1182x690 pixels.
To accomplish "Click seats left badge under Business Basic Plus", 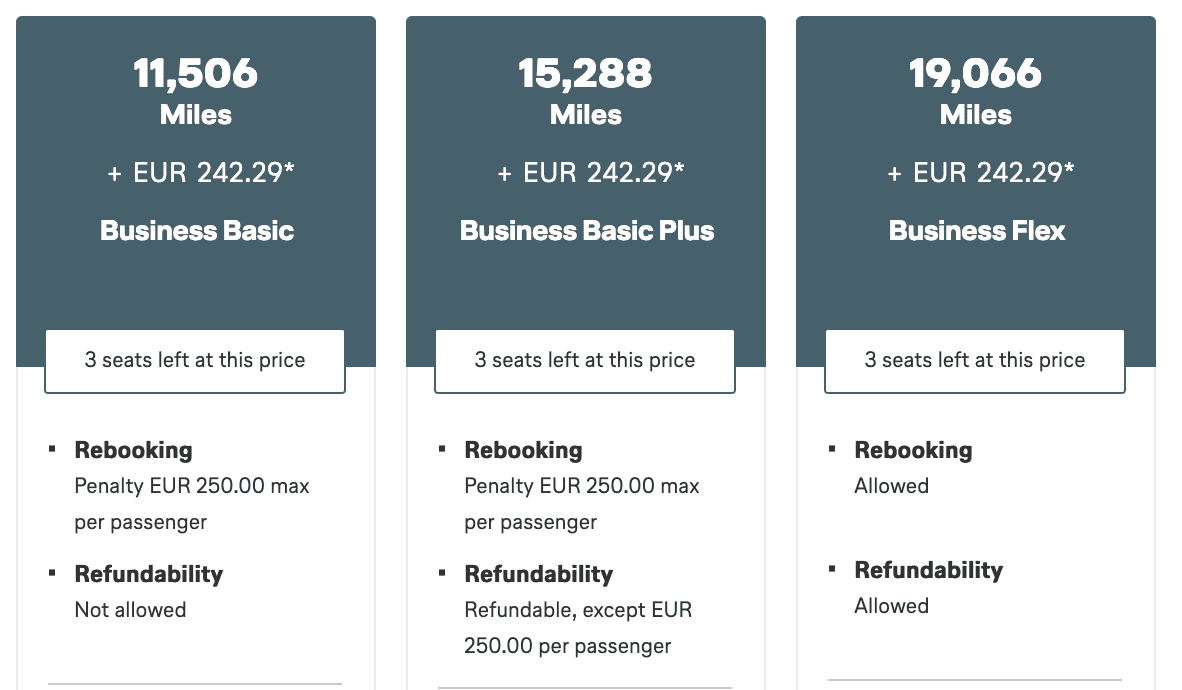I will pos(585,360).
